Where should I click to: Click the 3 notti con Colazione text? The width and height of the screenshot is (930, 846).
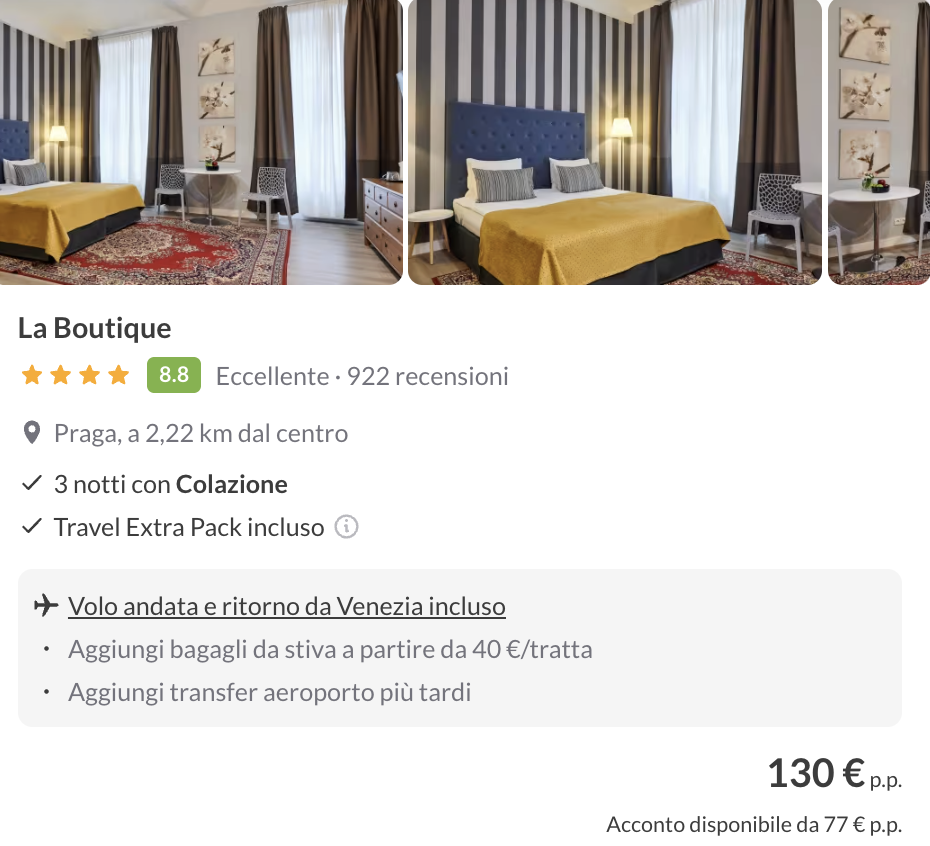171,485
